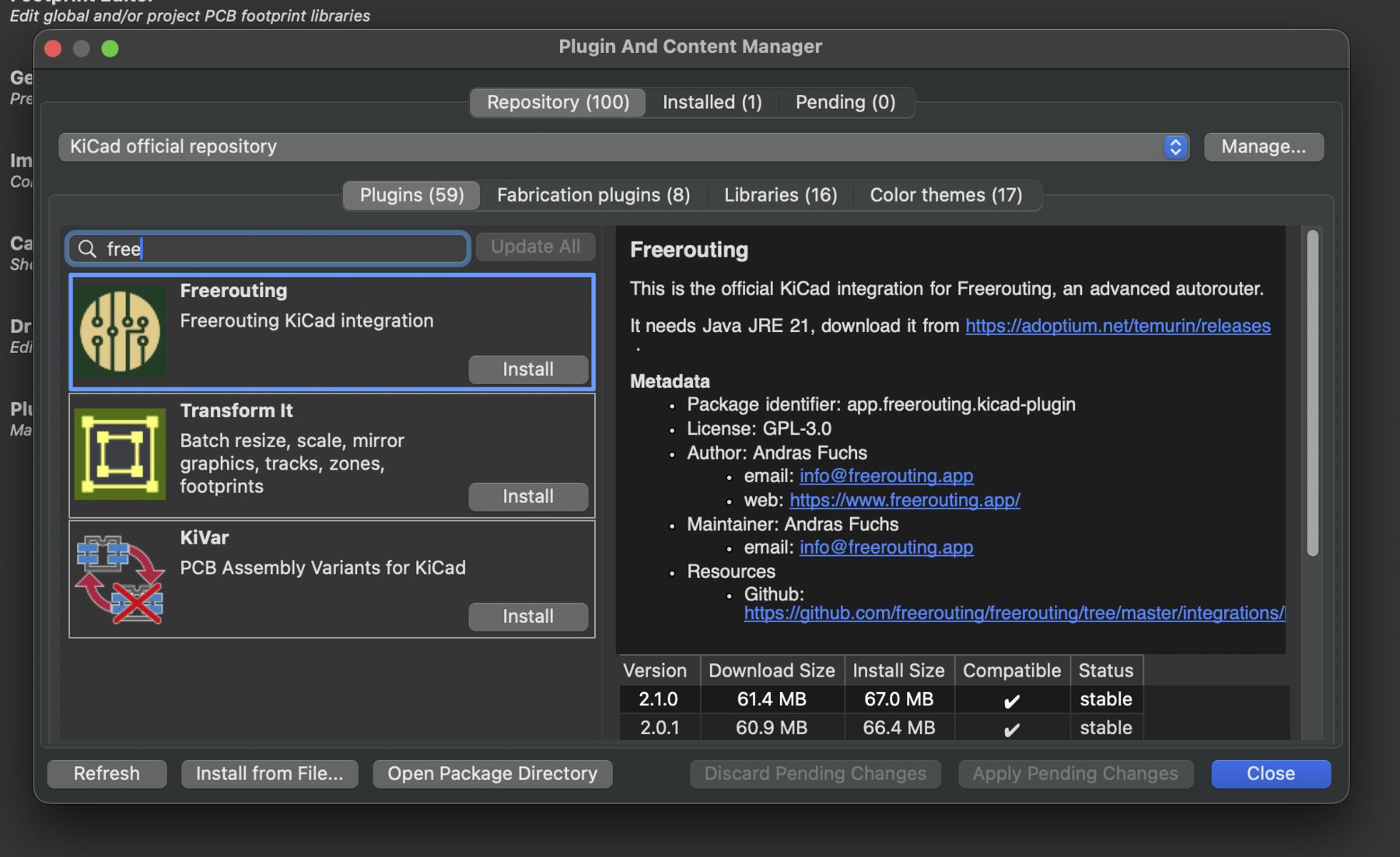Select the Fabrication plugins (8) tab
This screenshot has width=1400, height=857.
[593, 195]
